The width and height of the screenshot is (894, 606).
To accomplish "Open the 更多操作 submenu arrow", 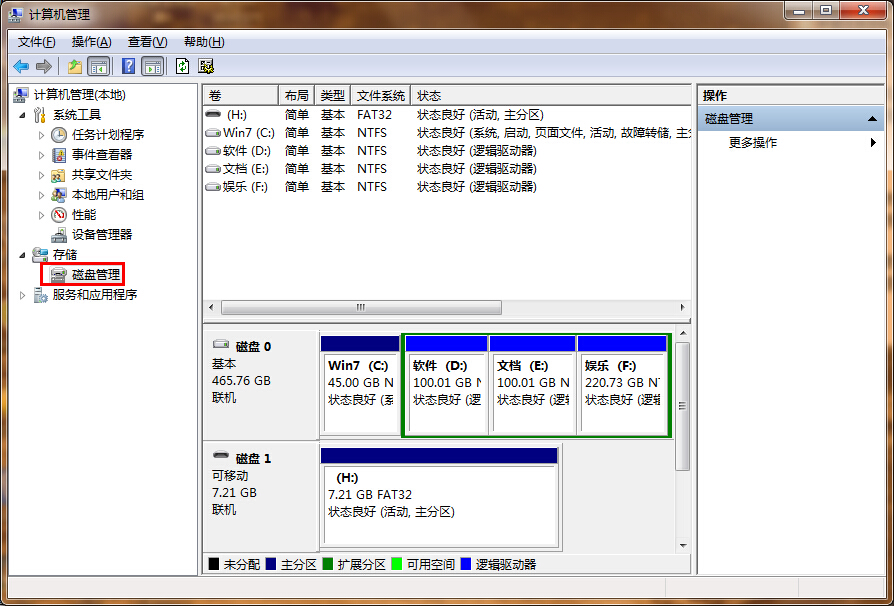I will (x=873, y=143).
